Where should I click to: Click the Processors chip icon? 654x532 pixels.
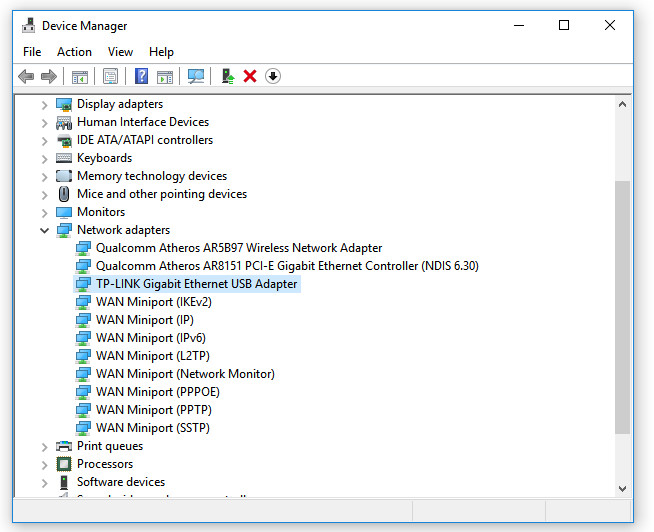tap(64, 464)
